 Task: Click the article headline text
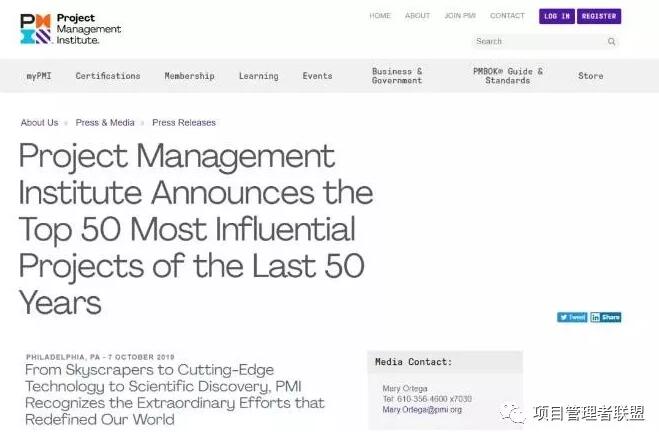[196, 229]
